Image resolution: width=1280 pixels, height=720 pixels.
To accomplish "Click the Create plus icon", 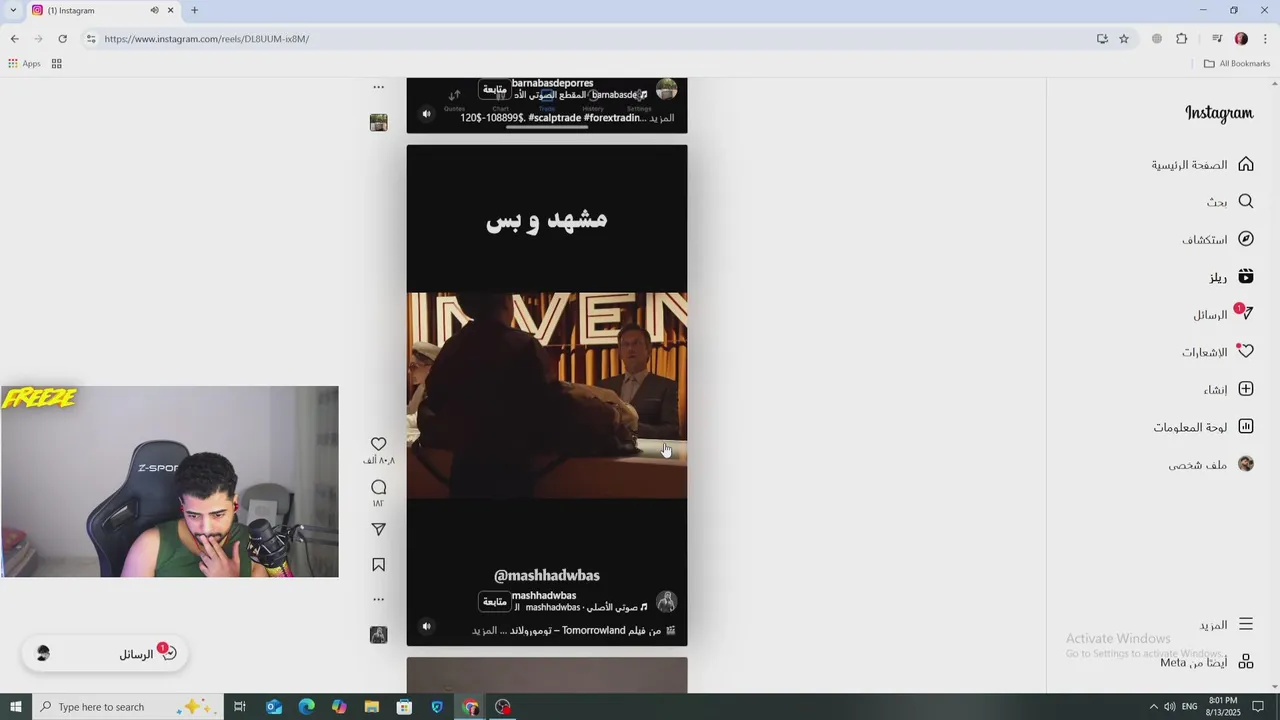I will tap(1246, 389).
